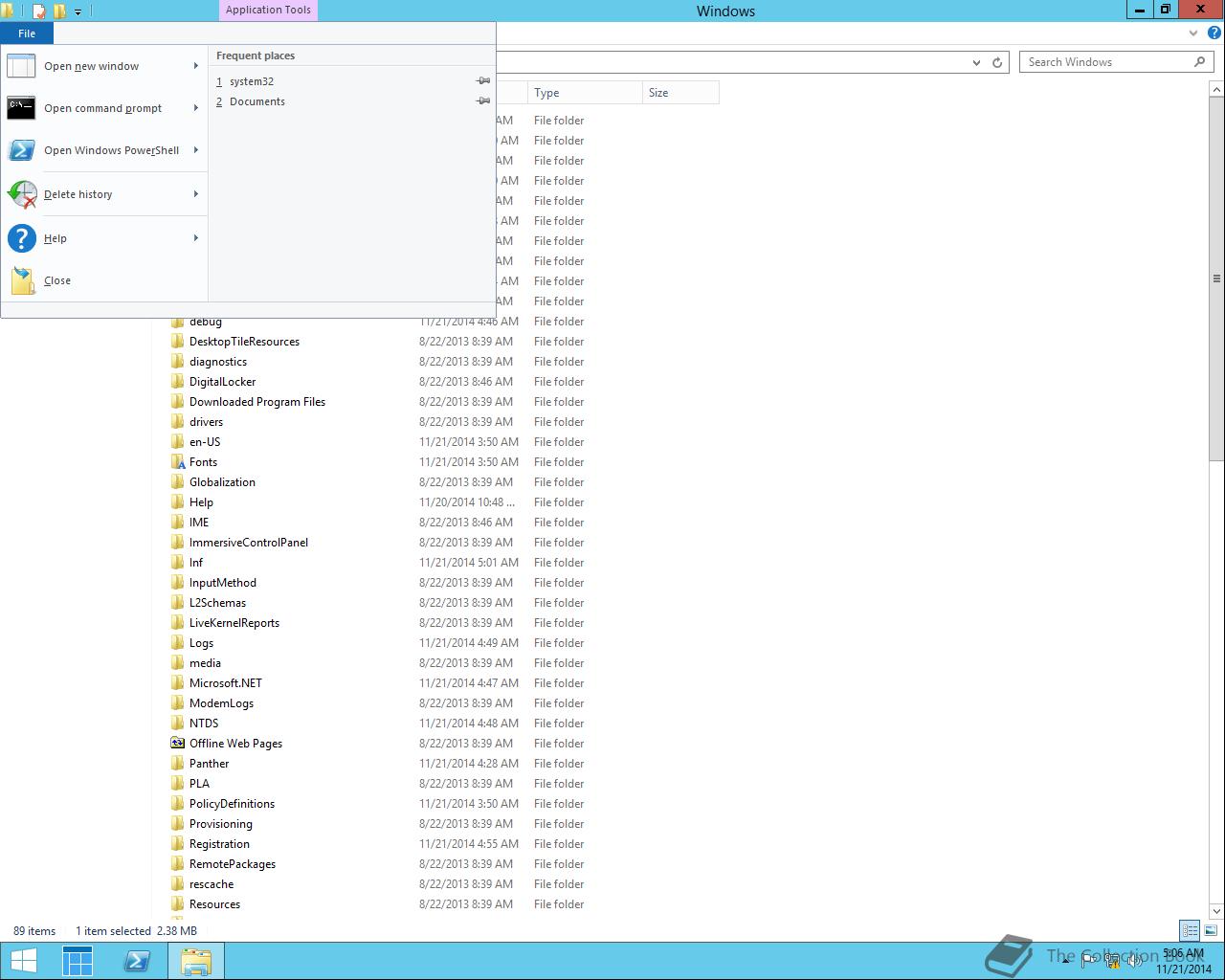Click the Offline Web Pages icon
Viewport: 1225px width, 980px height.
[178, 744]
